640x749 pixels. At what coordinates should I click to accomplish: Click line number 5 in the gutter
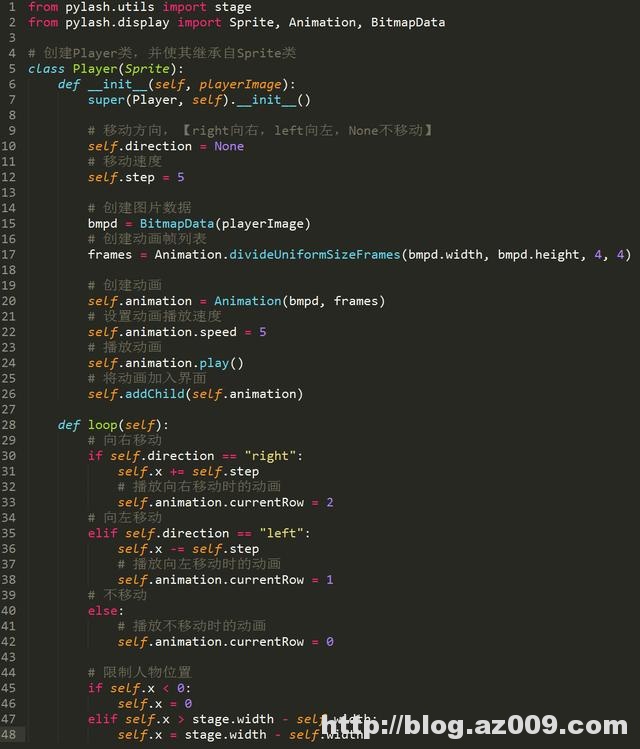point(11,69)
